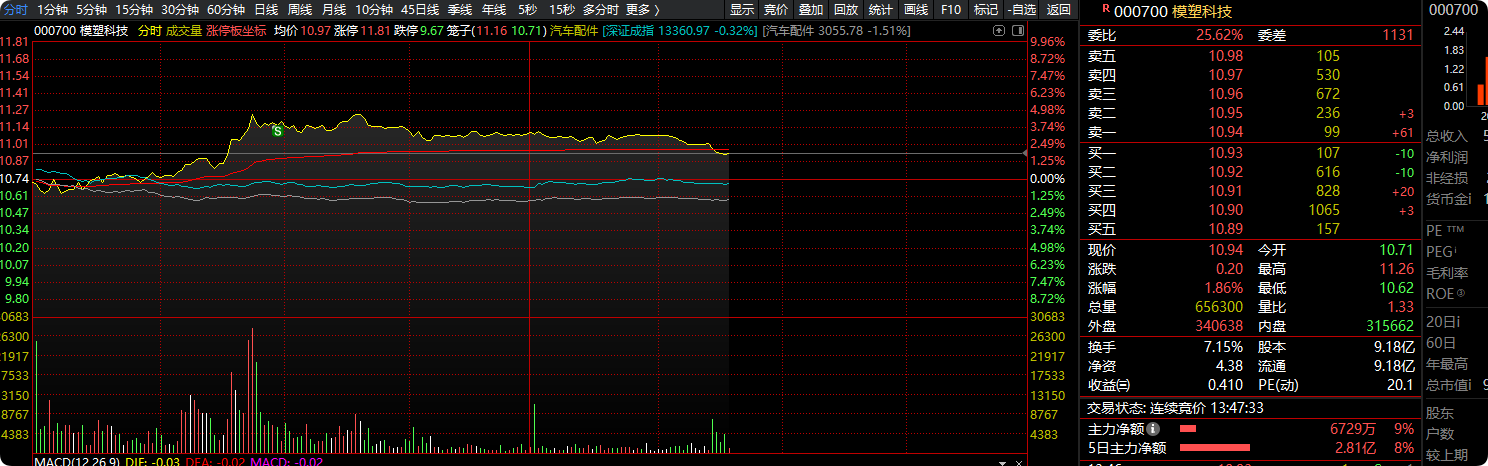1488x466 pixels.
Task: Click the 000700 模塑科技 chart title
Action: pyautogui.click(x=81, y=31)
